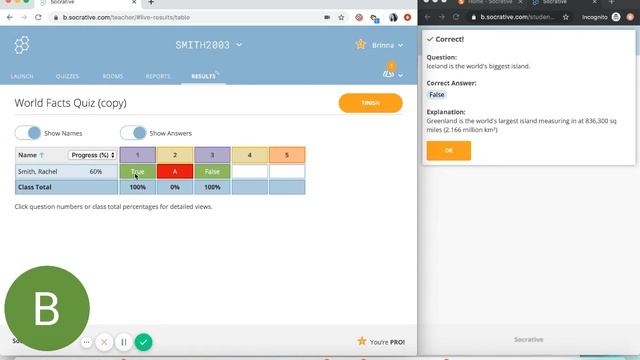The height and width of the screenshot is (360, 640).
Task: Click the Incognito indicator icon
Action: (x=616, y=17)
